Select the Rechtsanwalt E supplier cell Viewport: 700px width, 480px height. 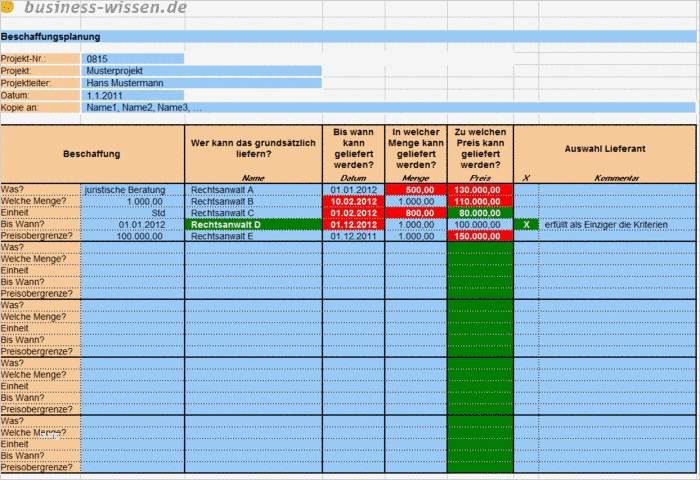click(254, 236)
